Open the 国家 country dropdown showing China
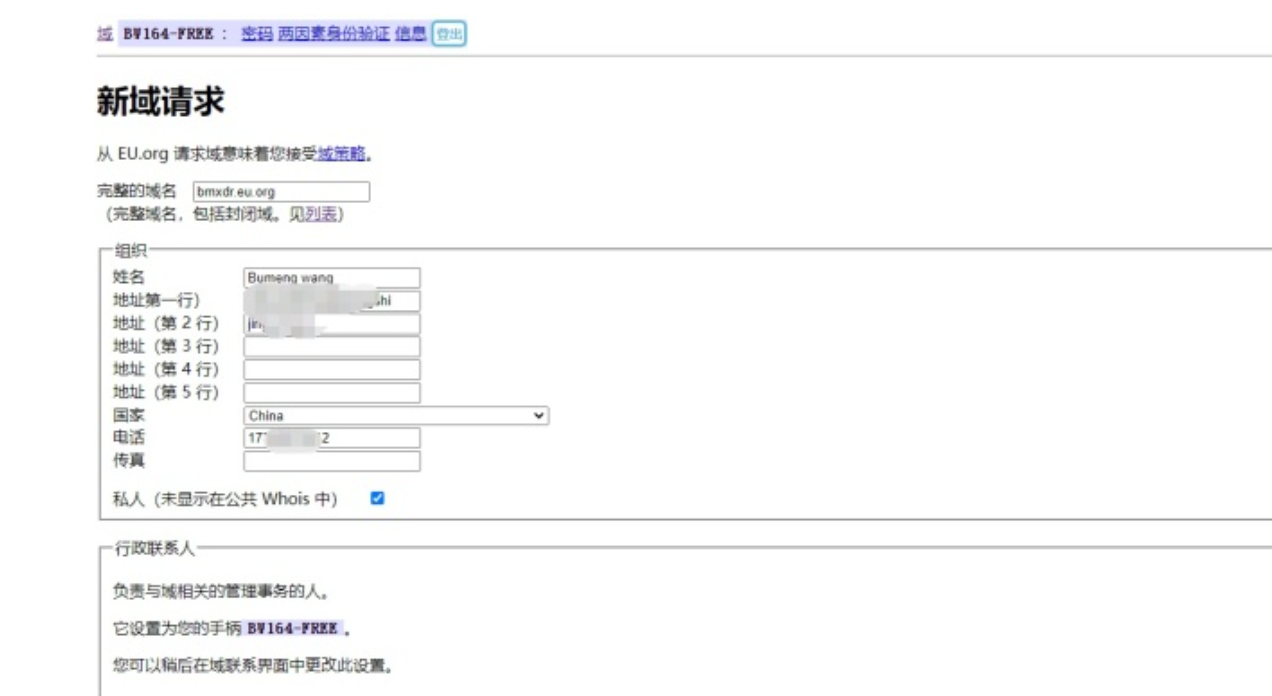The height and width of the screenshot is (696, 1272). [396, 416]
